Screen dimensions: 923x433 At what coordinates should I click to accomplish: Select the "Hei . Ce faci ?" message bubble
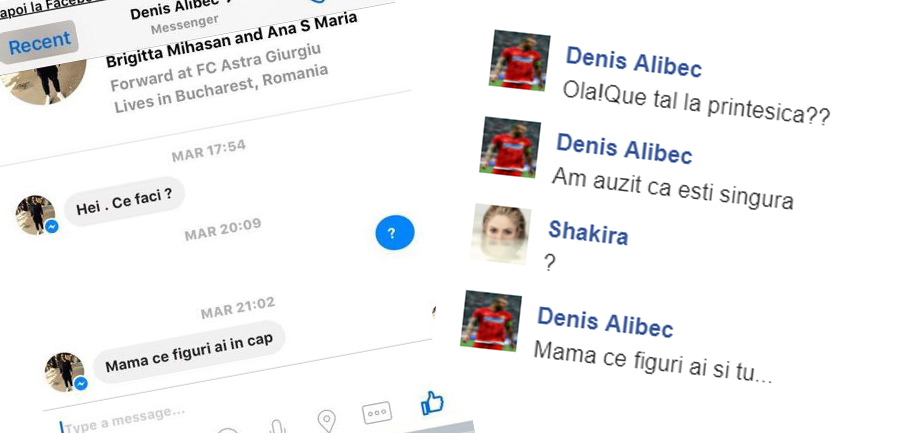(x=124, y=201)
